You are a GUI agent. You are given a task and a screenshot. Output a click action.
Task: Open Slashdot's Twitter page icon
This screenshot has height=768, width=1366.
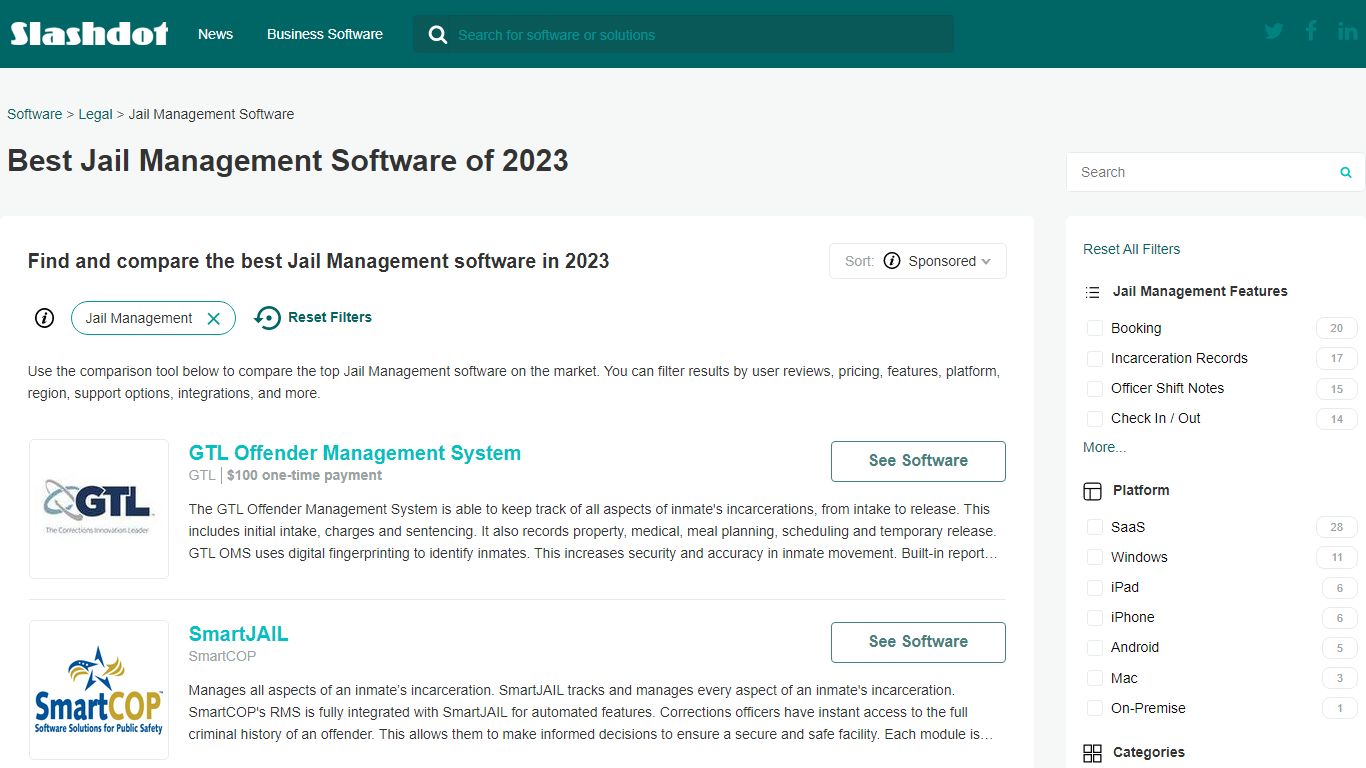[x=1273, y=31]
